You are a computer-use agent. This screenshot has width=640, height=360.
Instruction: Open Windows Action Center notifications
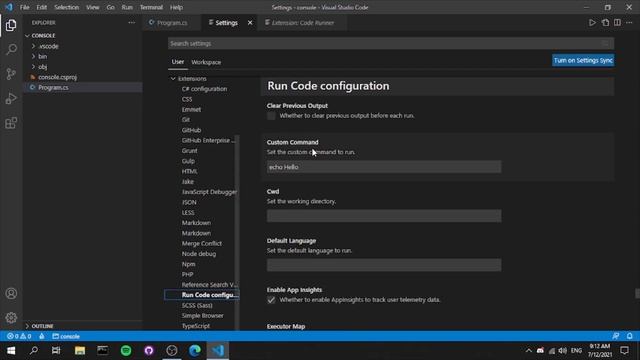(624, 351)
